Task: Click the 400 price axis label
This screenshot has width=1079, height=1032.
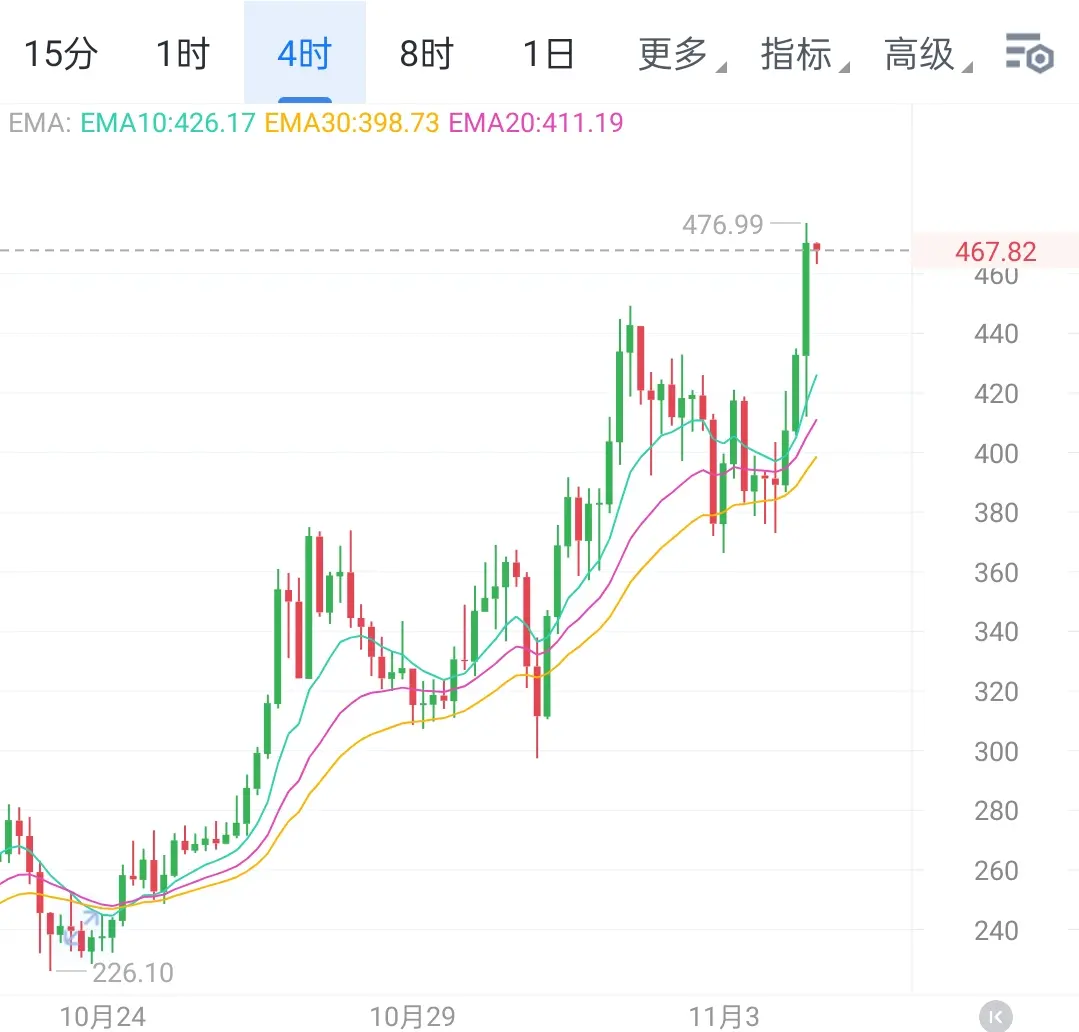Action: coord(996,454)
